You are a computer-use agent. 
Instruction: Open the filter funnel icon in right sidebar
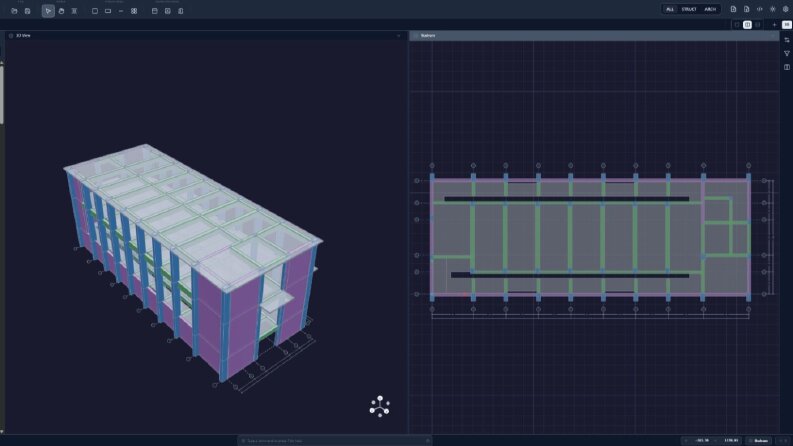[x=787, y=53]
